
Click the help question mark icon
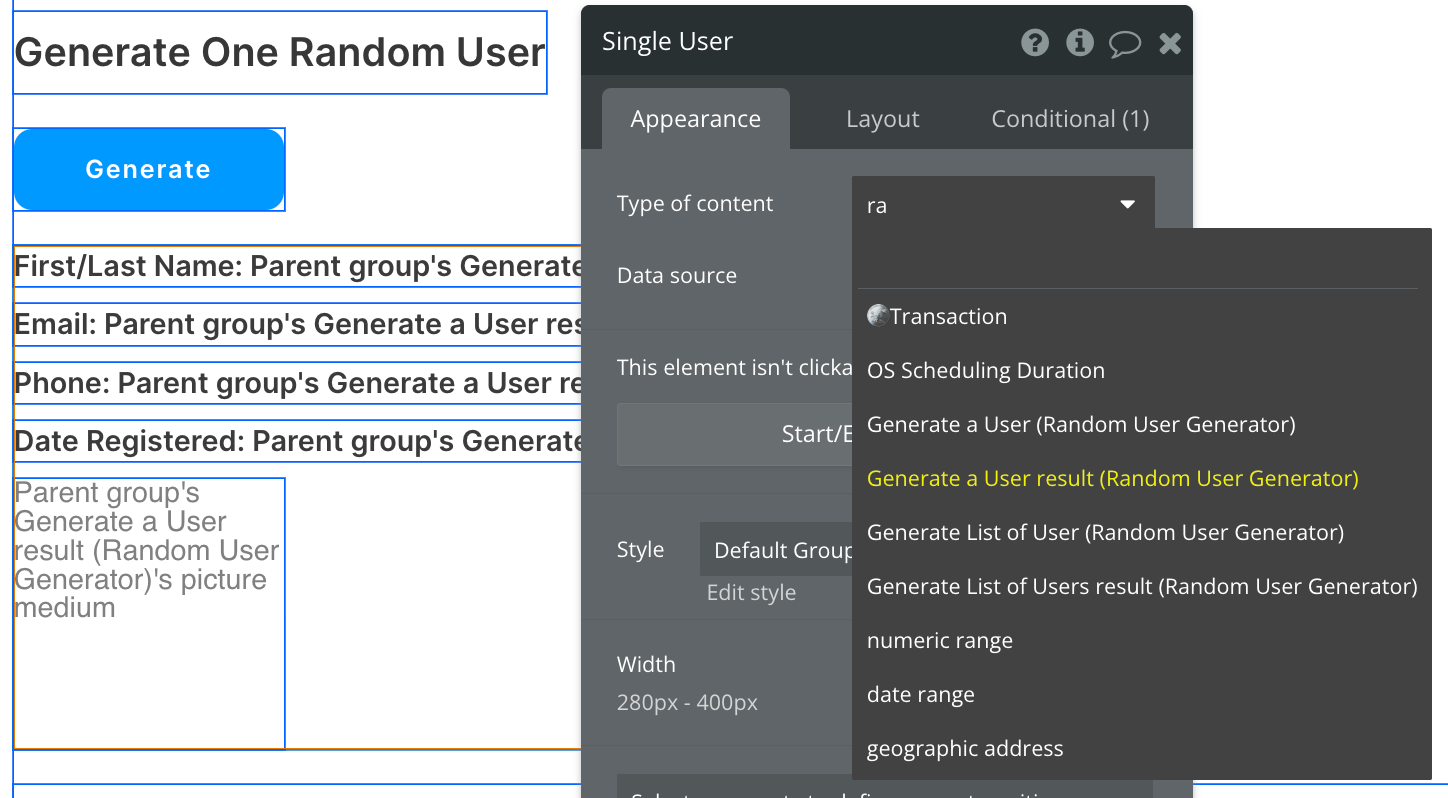(1035, 43)
